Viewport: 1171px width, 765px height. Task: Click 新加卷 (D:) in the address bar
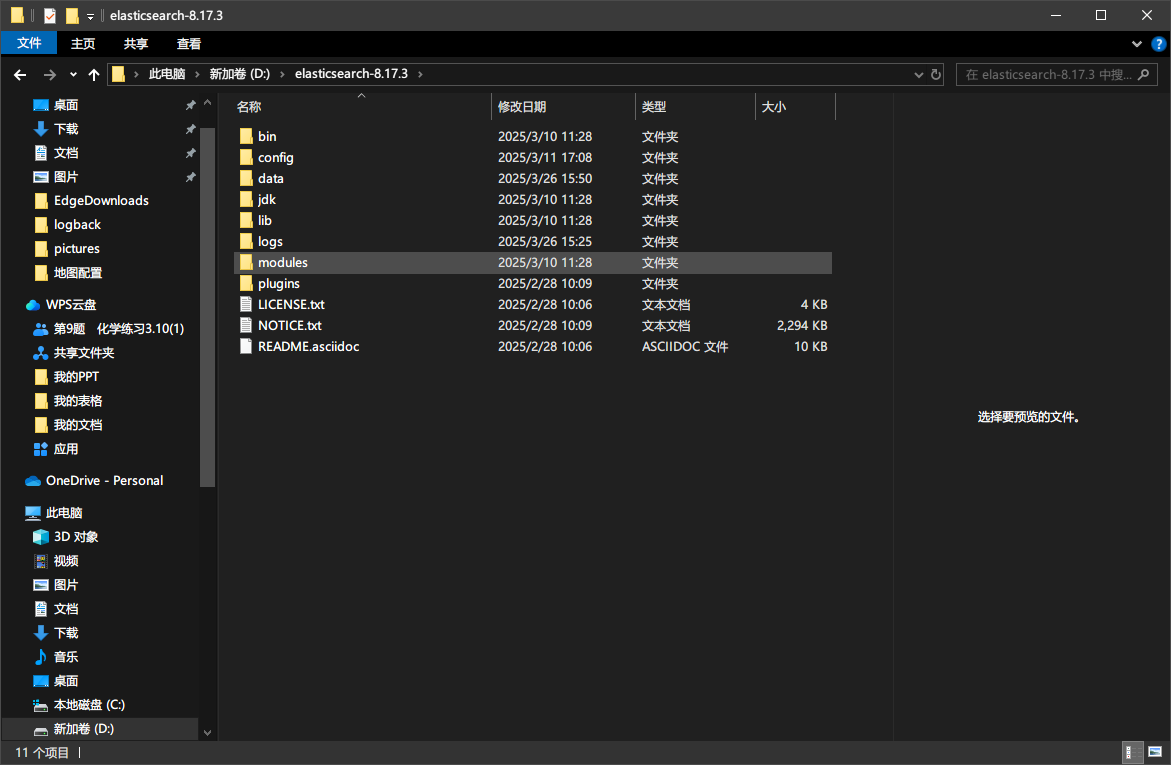(x=240, y=74)
